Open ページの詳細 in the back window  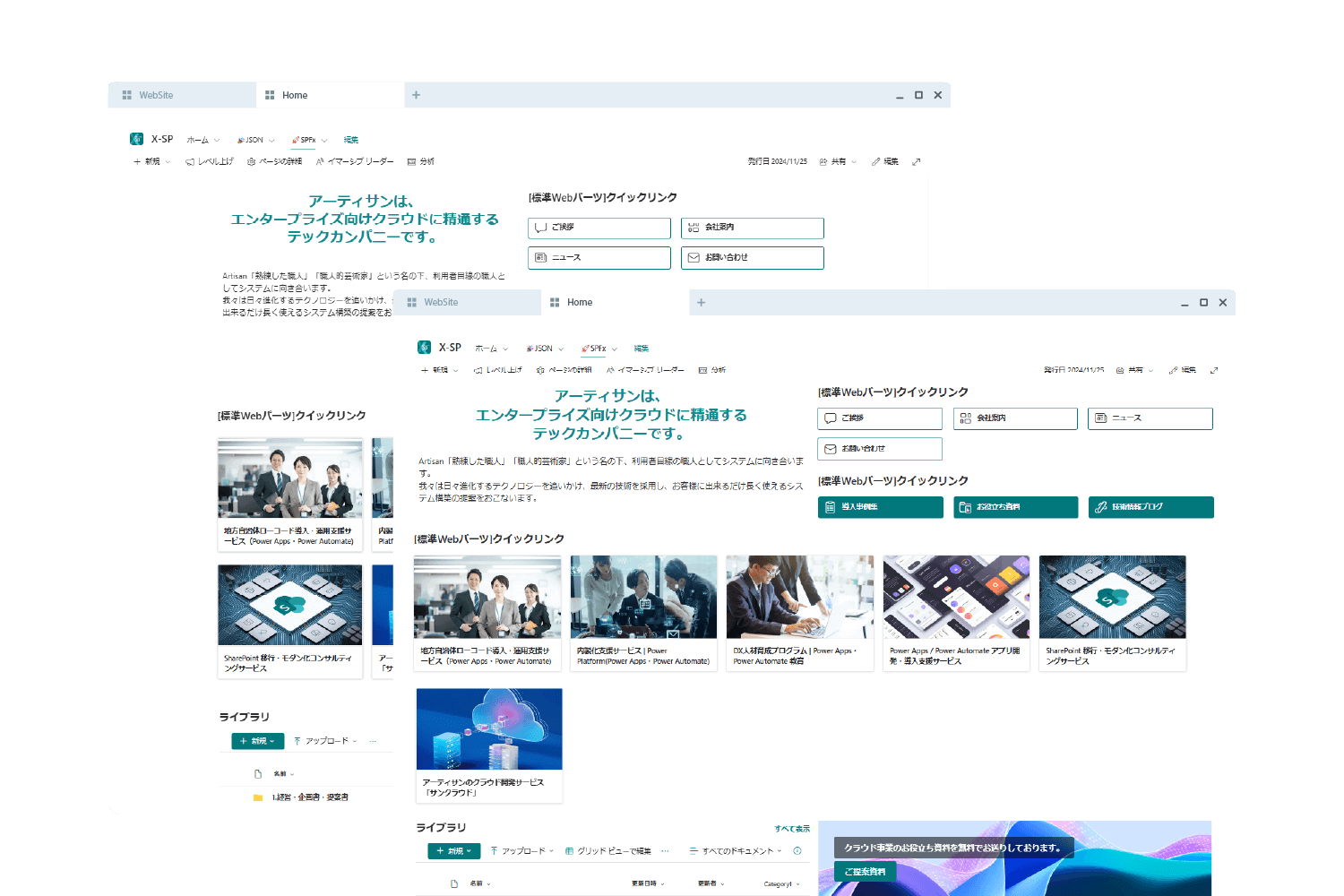274,161
